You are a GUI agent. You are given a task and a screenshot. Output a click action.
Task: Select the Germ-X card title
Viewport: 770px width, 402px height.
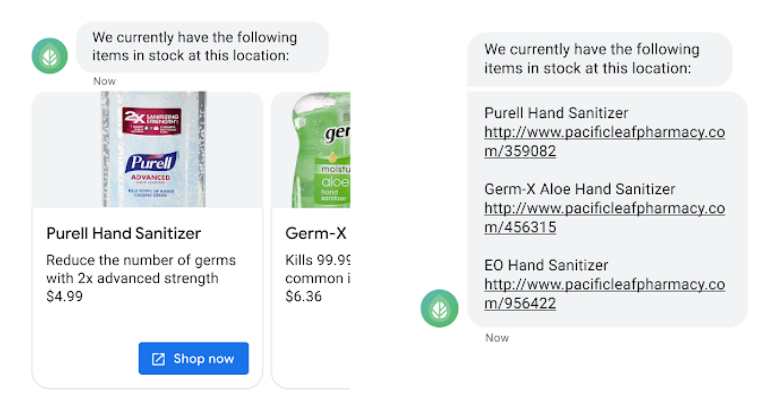tap(316, 234)
